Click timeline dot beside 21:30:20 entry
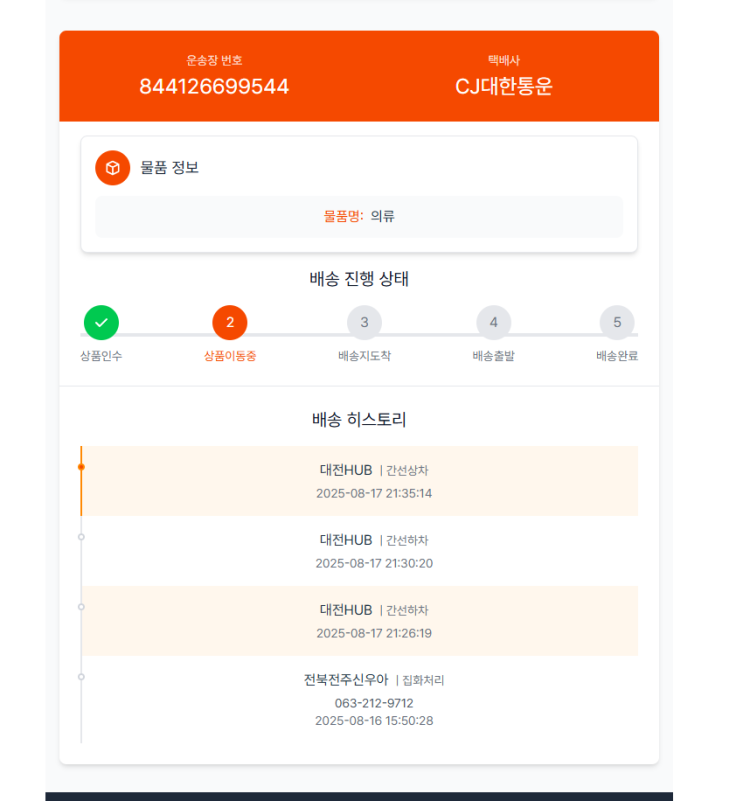The width and height of the screenshot is (750, 801). point(81,537)
